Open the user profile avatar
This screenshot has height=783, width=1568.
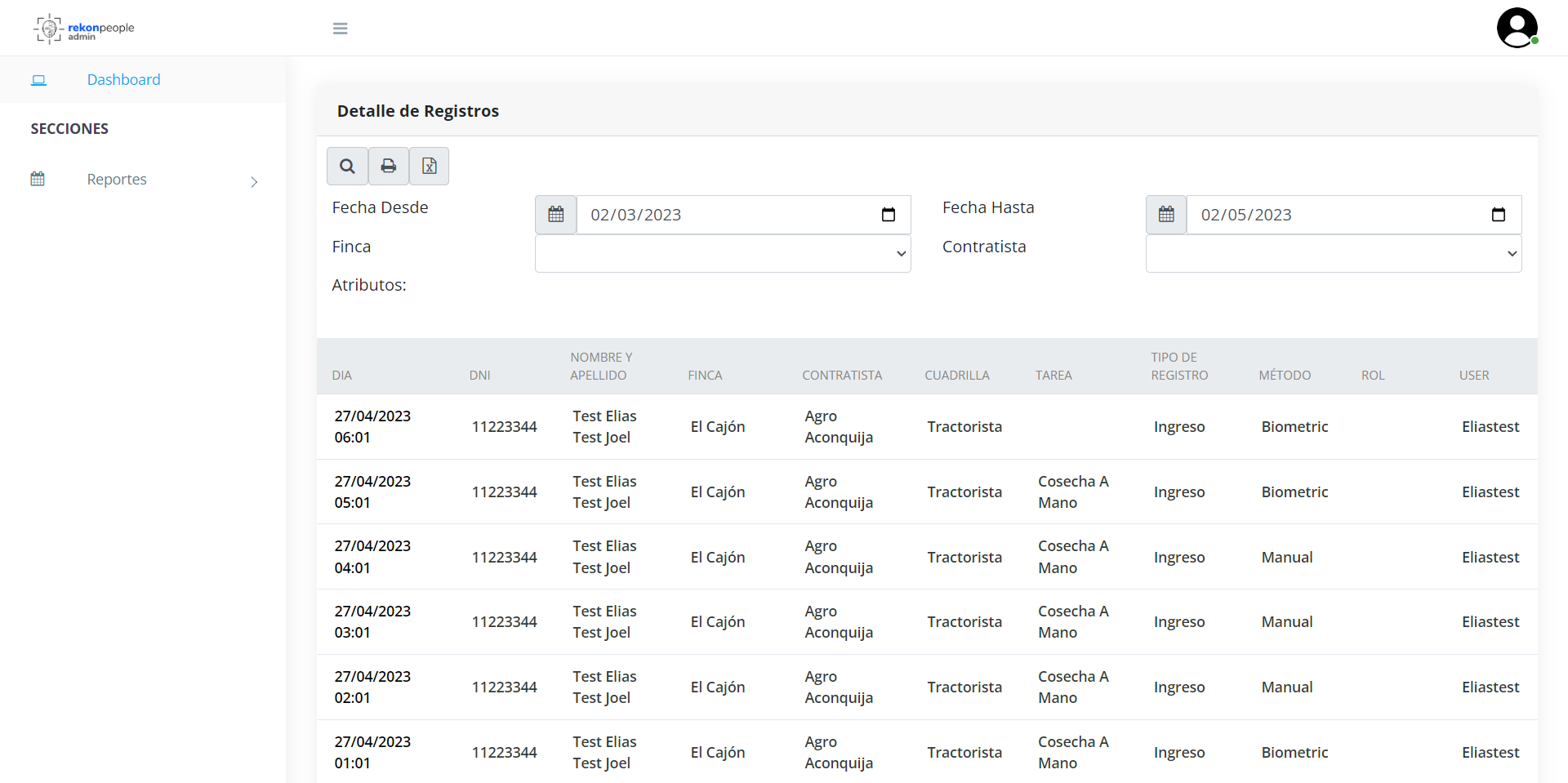point(1517,28)
